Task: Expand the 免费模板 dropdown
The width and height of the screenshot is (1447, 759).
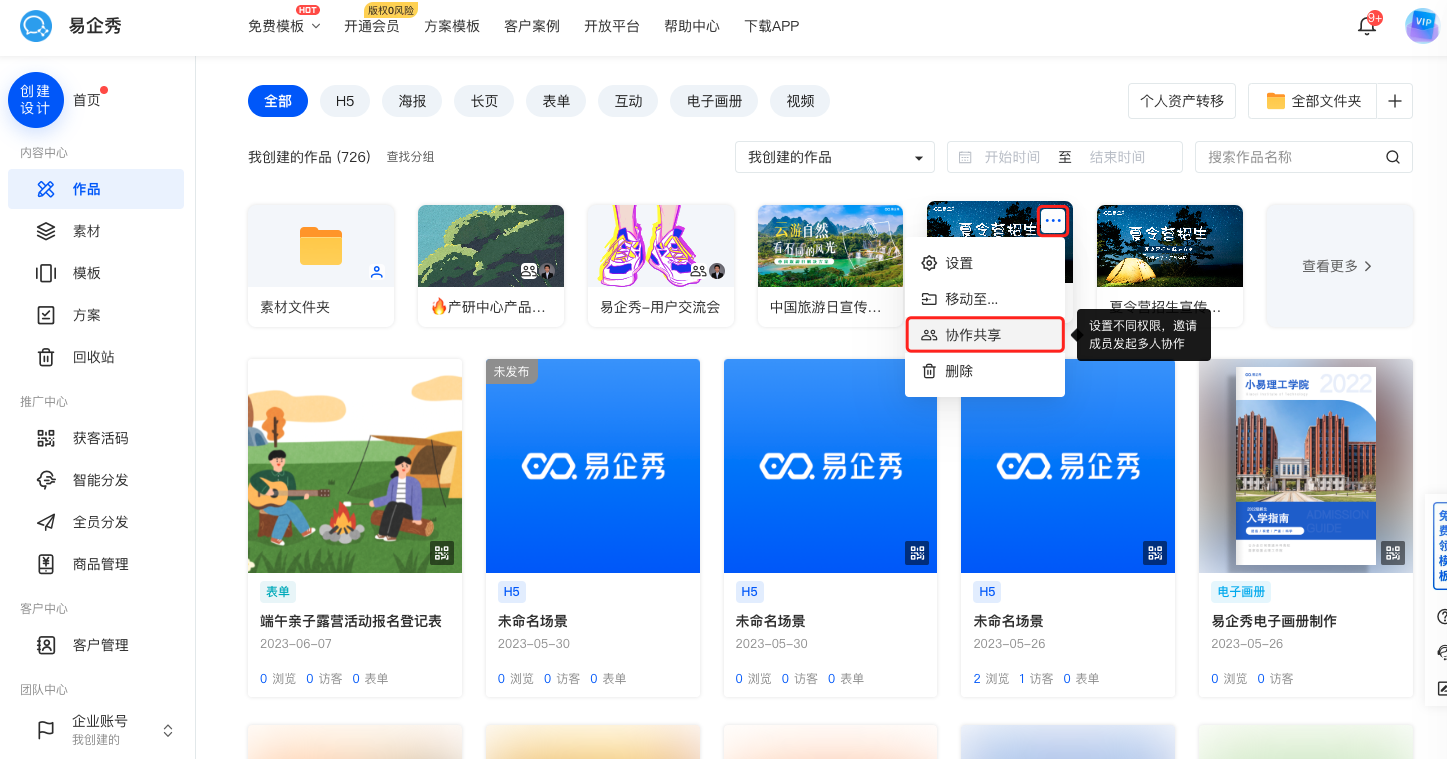Action: 284,26
